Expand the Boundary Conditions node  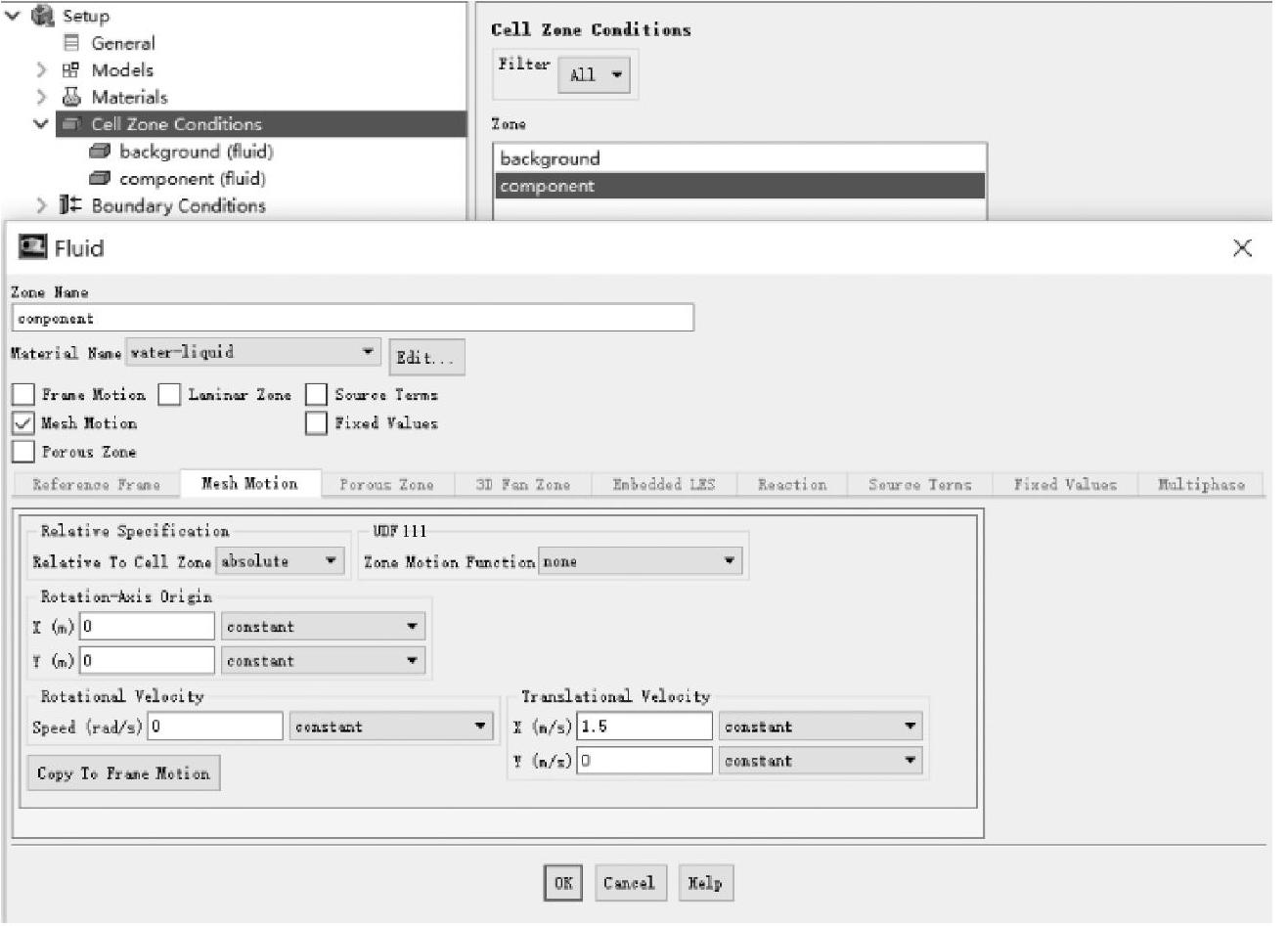(x=40, y=205)
